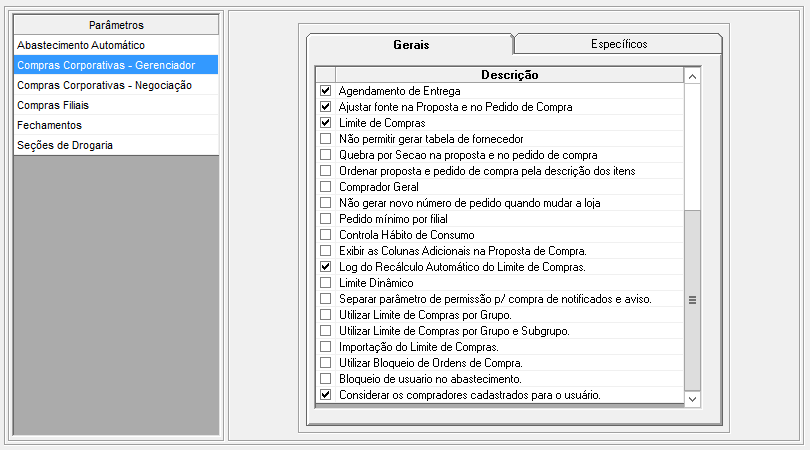The height and width of the screenshot is (450, 810).
Task: Check Utilizar Bloqueio de Ordens de Compra
Action: pyautogui.click(x=325, y=363)
